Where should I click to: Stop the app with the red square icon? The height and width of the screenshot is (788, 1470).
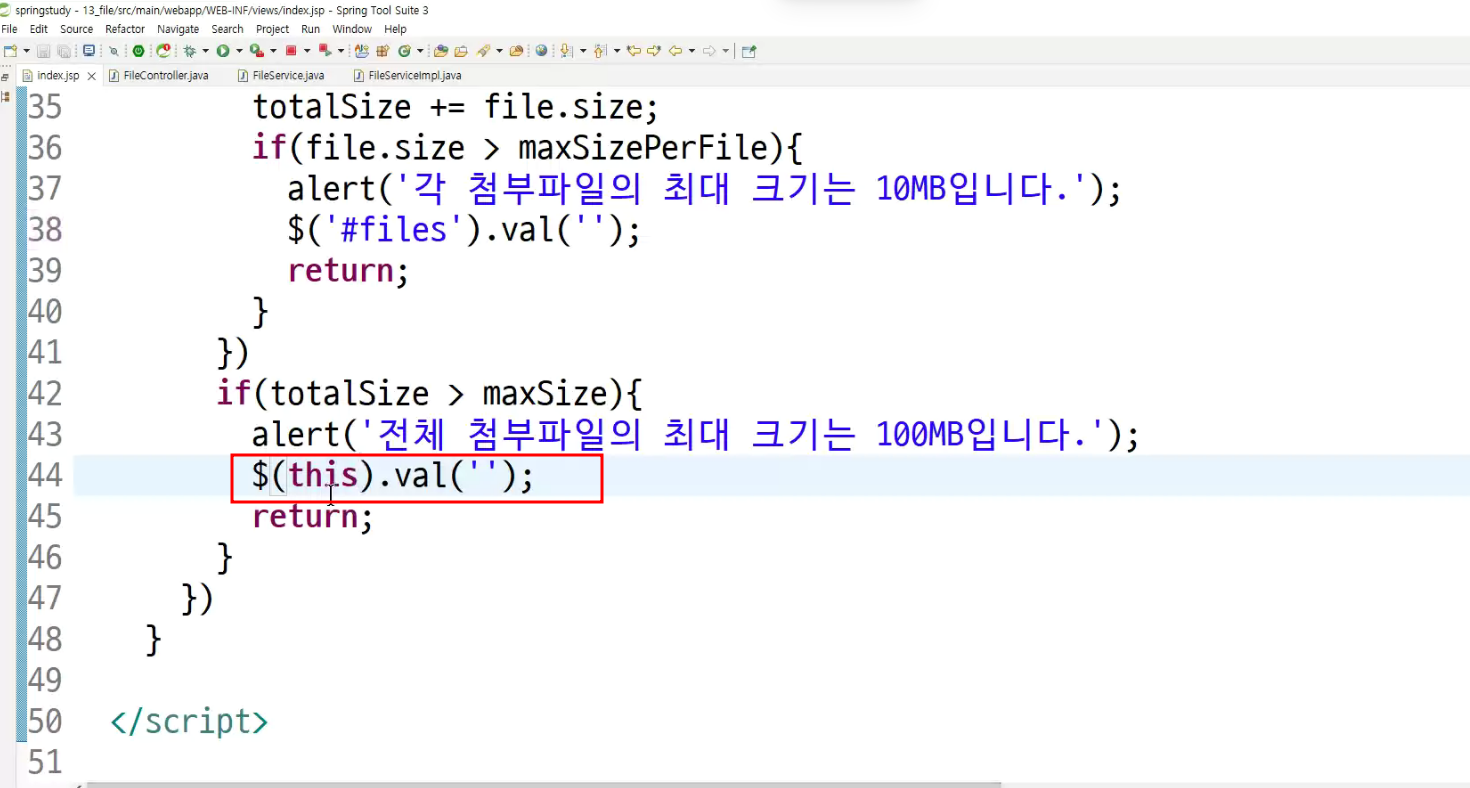[x=291, y=50]
